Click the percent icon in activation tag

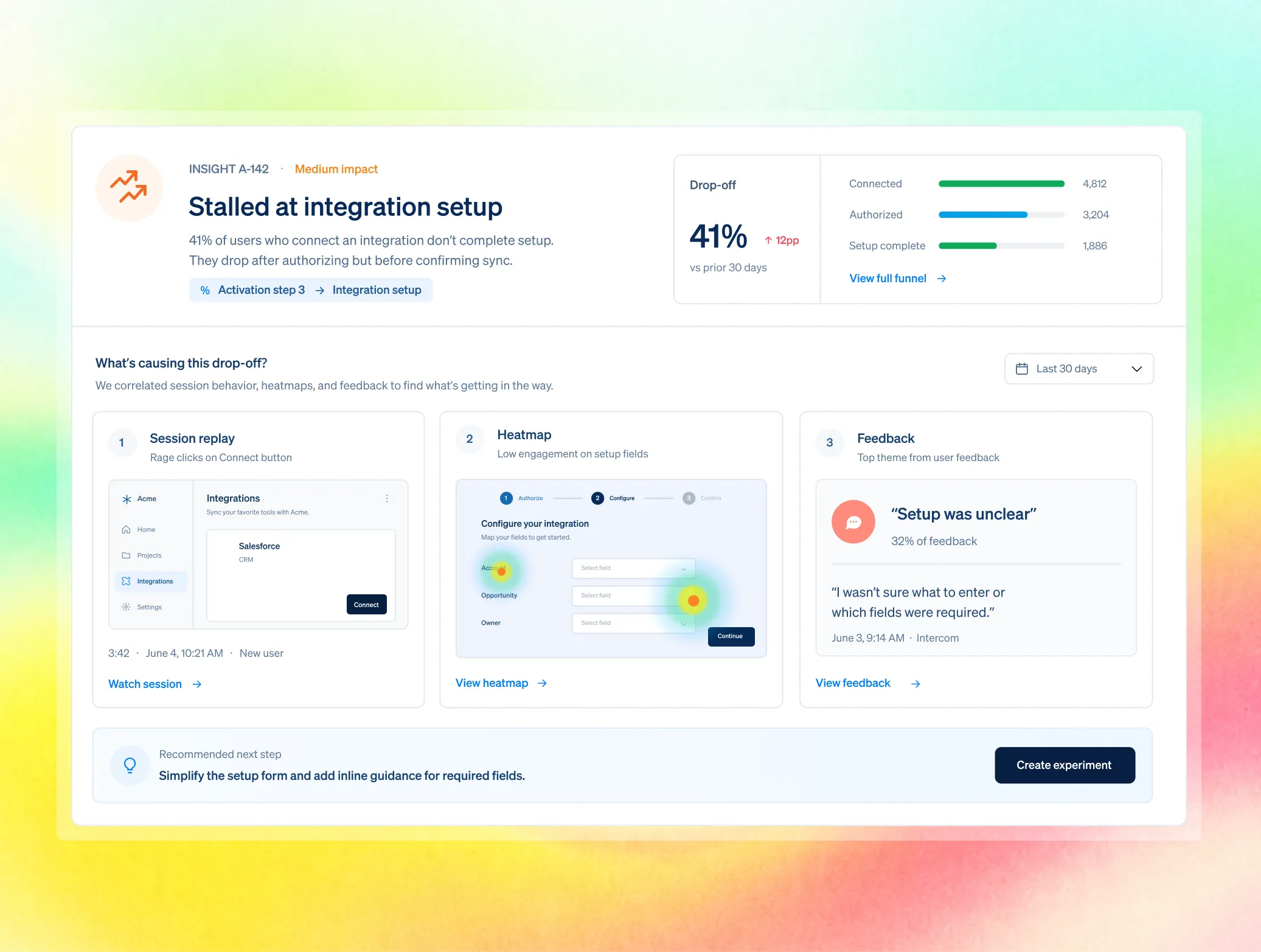(x=205, y=290)
